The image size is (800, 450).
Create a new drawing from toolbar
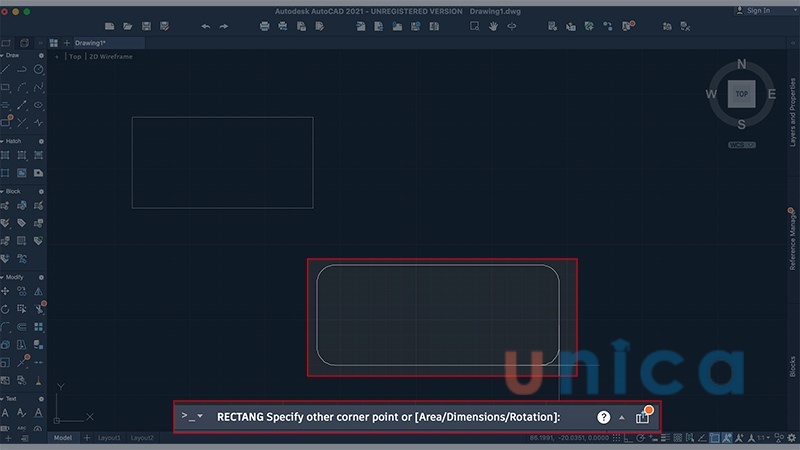click(x=109, y=26)
